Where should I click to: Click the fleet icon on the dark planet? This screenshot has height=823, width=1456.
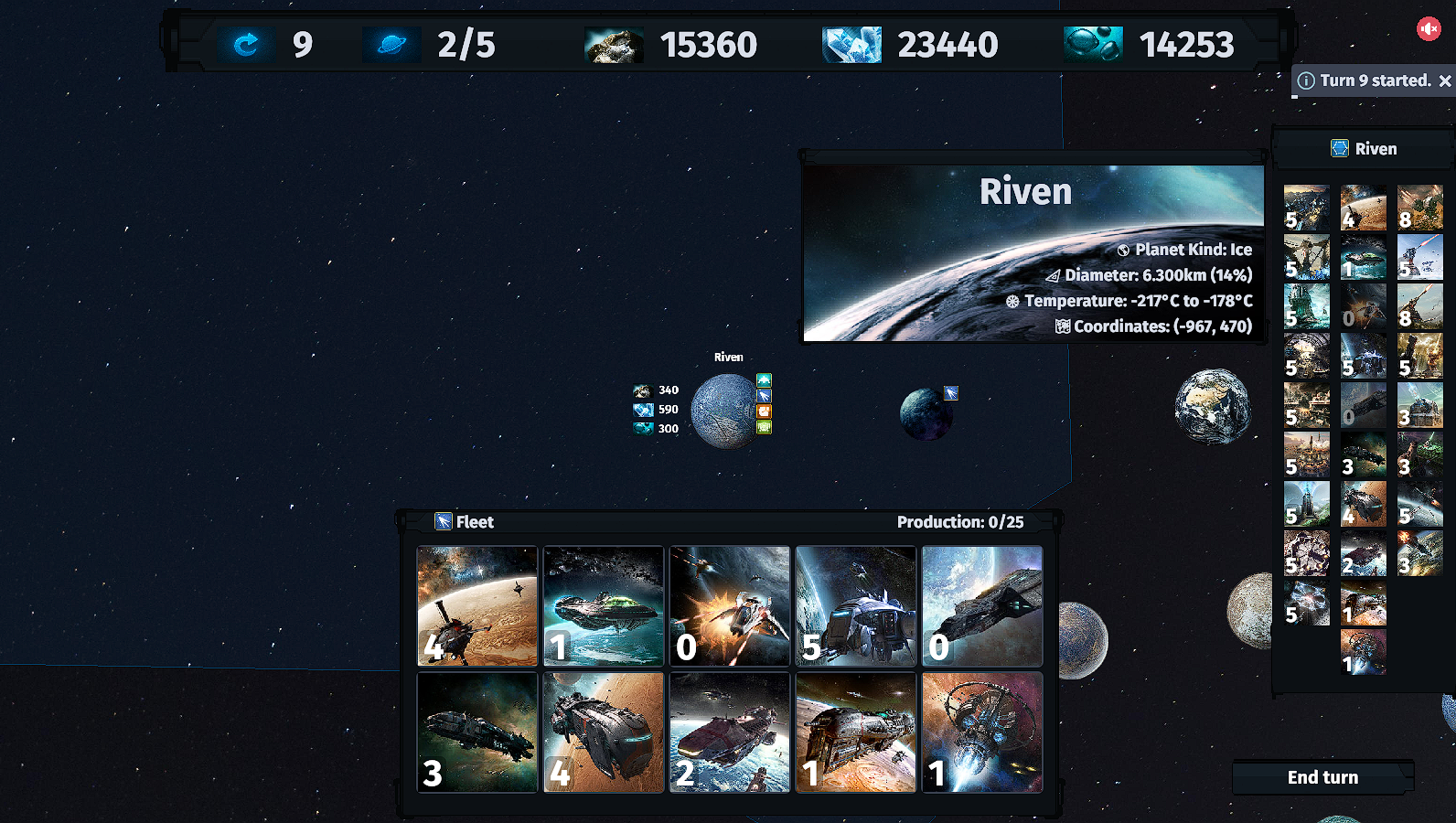coord(951,393)
